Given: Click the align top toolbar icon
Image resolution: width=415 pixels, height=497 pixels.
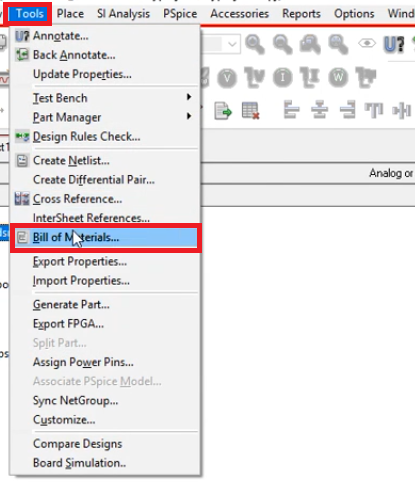Looking at the screenshot, I should coord(374,110).
